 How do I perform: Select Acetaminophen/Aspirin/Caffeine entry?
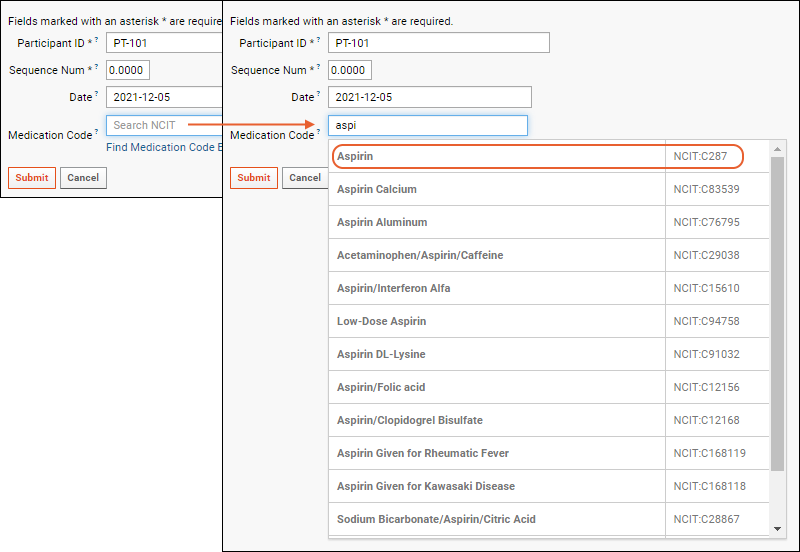[x=548, y=255]
